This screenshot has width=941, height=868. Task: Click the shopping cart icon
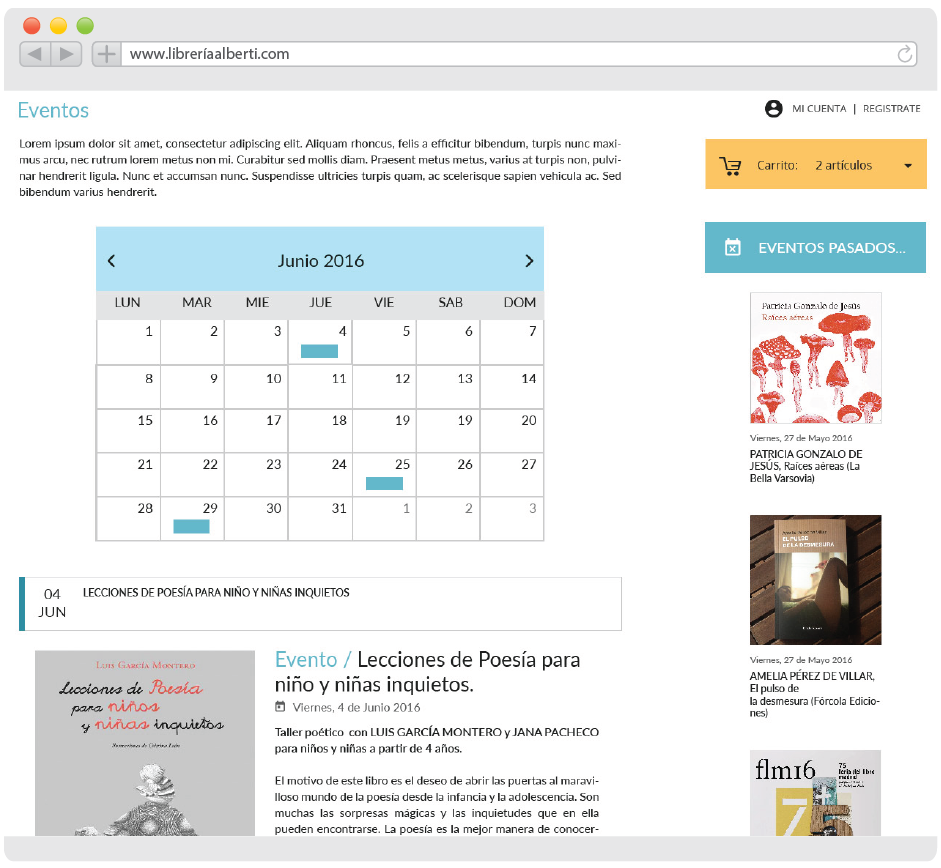730,166
